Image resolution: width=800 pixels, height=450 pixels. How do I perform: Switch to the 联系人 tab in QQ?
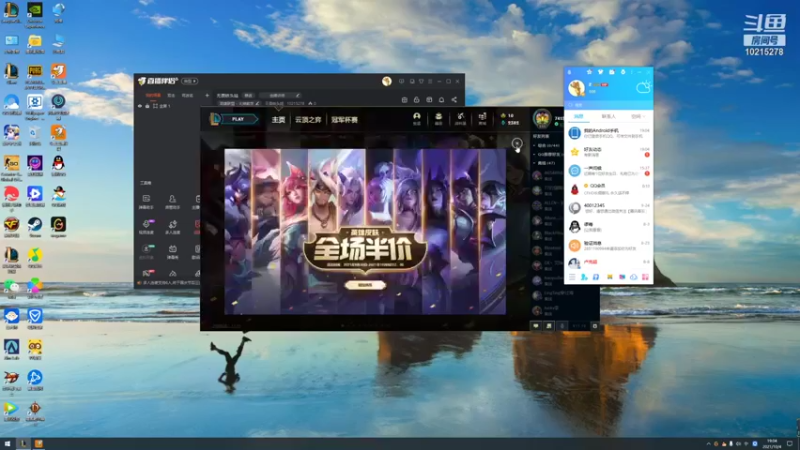tap(608, 117)
